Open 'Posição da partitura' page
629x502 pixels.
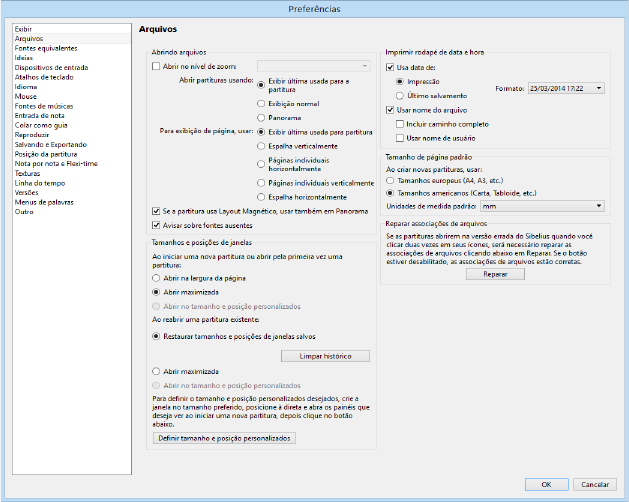click(x=72, y=154)
